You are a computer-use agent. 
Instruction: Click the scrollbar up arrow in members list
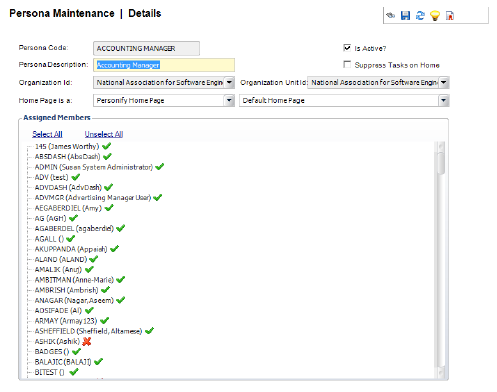click(x=441, y=146)
